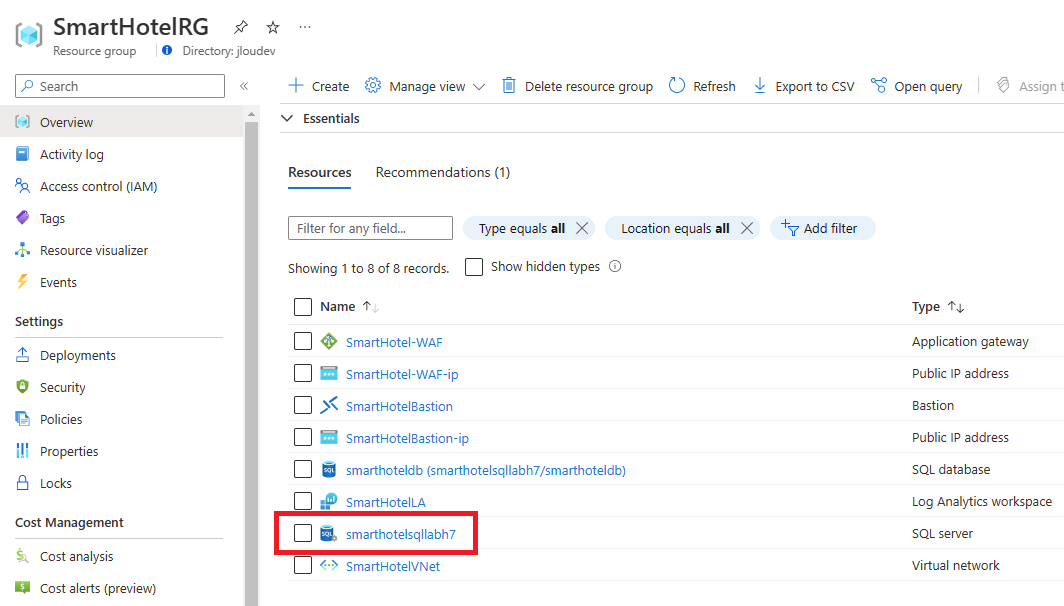Open Overview in the sidebar
1064x606 pixels.
pos(122,122)
